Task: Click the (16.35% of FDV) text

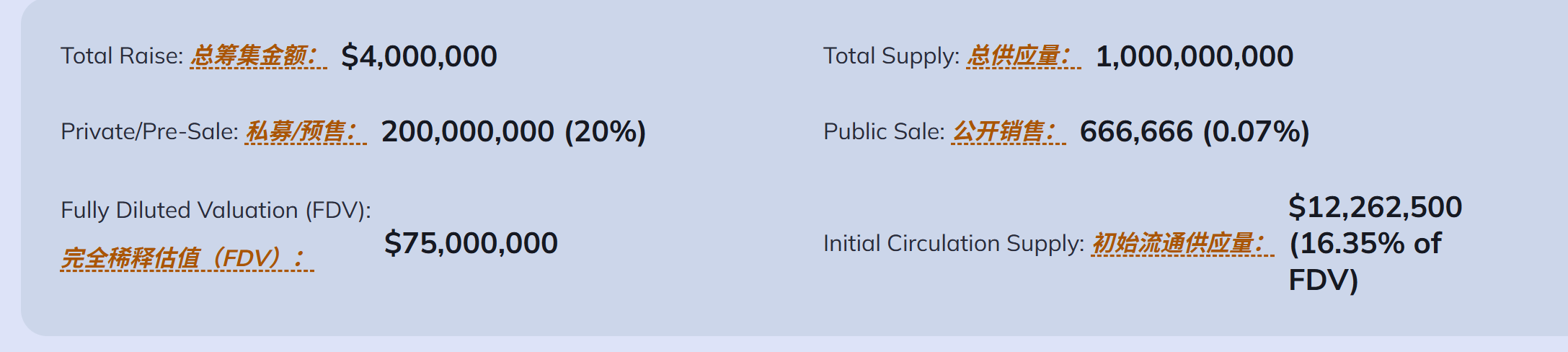Action: coord(1364,261)
